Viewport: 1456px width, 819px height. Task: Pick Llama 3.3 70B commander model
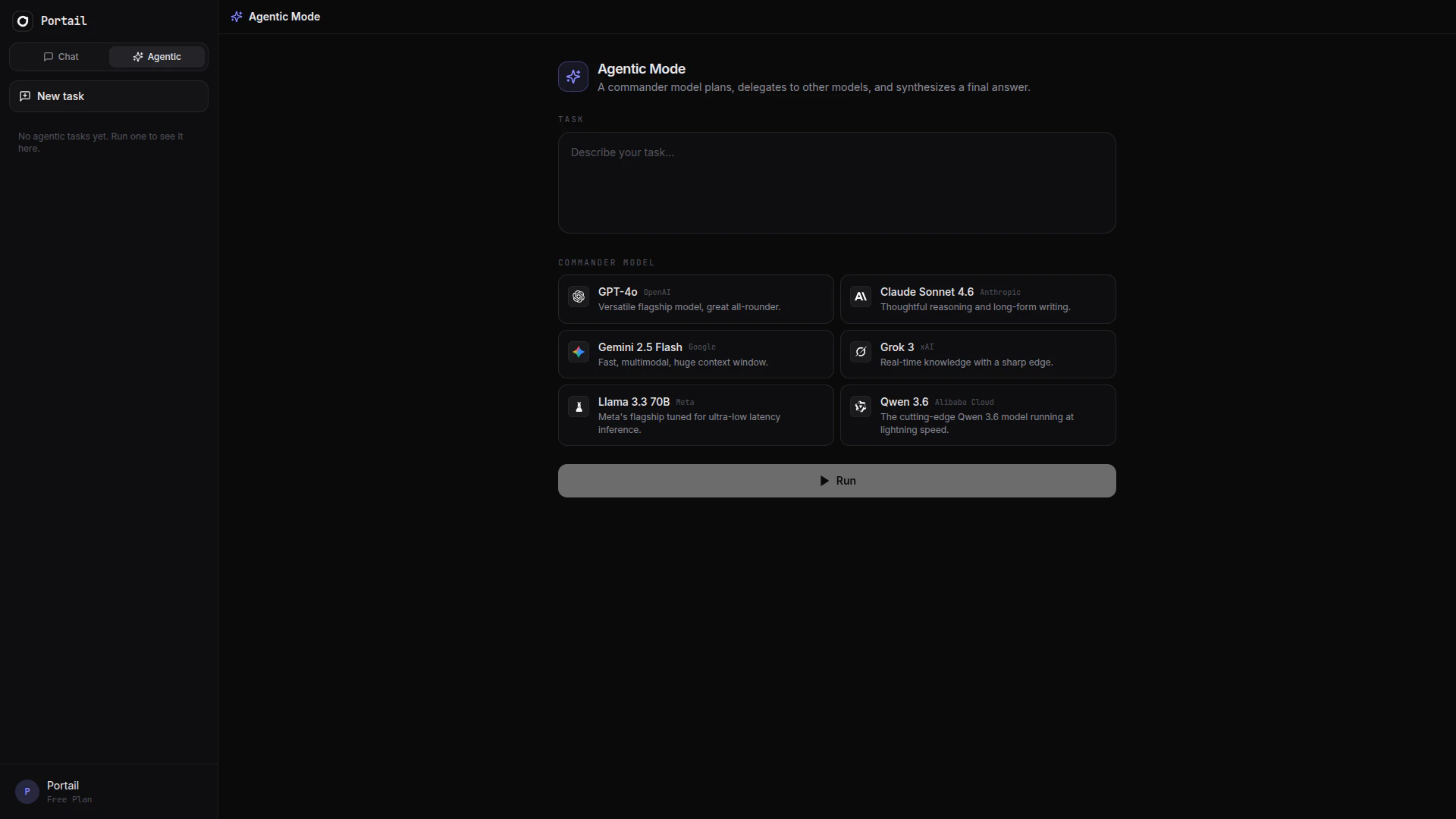(696, 416)
